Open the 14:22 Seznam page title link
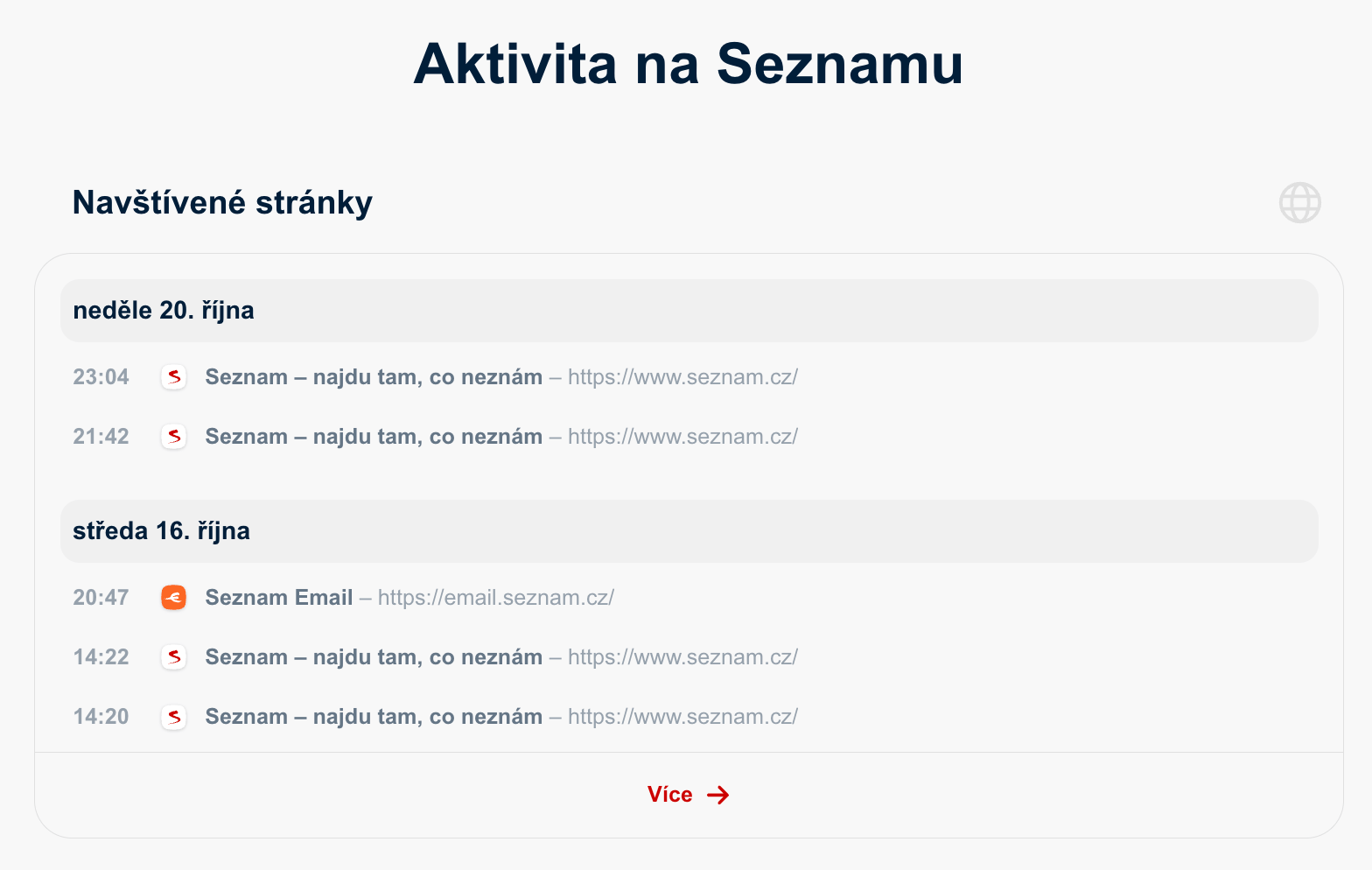Image resolution: width=1372 pixels, height=870 pixels. (x=374, y=657)
